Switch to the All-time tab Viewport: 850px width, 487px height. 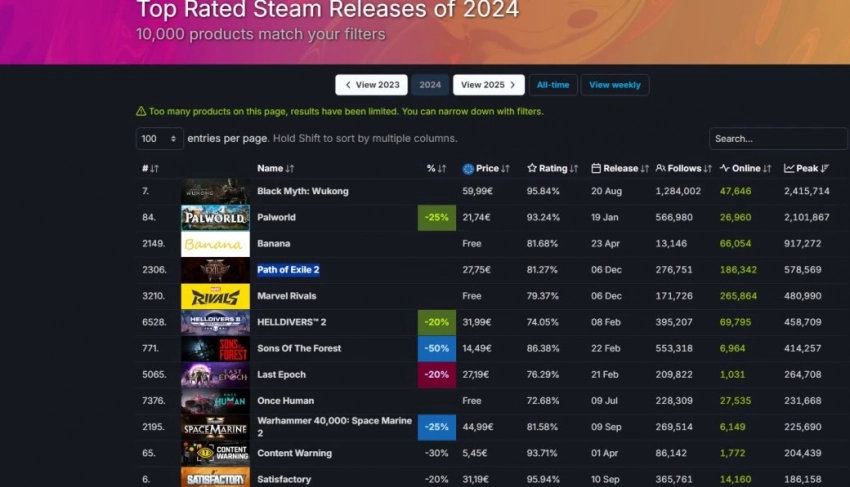[x=551, y=85]
